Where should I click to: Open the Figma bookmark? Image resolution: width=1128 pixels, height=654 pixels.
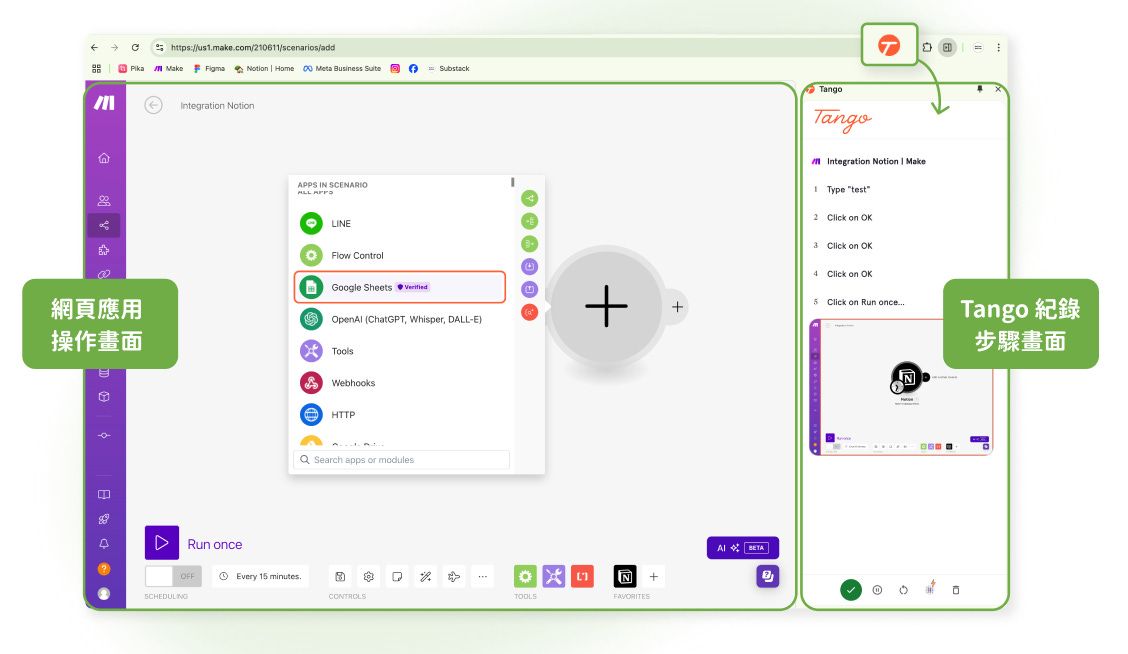coord(209,68)
